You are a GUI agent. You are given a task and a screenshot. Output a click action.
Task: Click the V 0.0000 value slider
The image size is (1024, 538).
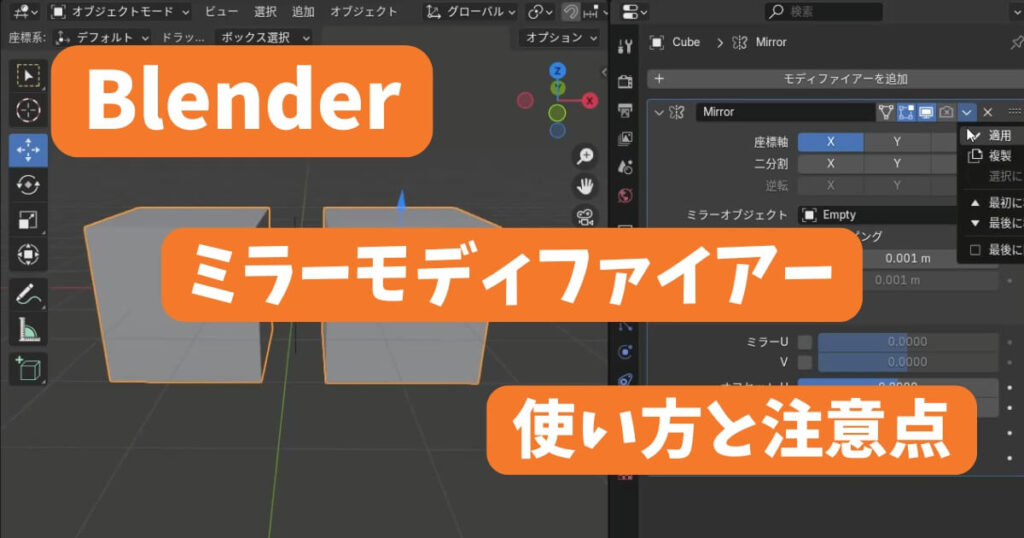click(x=908, y=362)
